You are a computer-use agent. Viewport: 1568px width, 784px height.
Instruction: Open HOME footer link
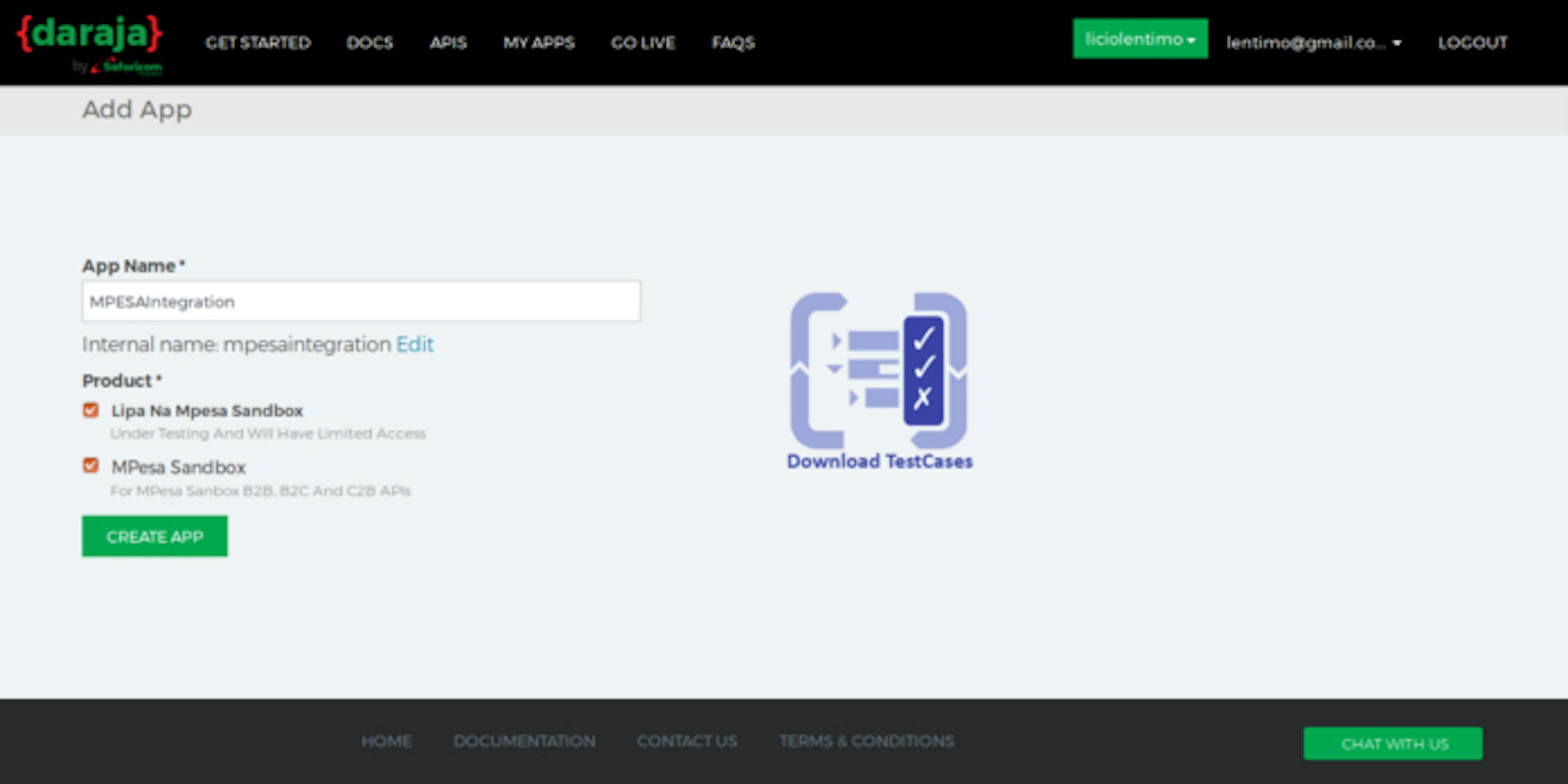coord(387,742)
